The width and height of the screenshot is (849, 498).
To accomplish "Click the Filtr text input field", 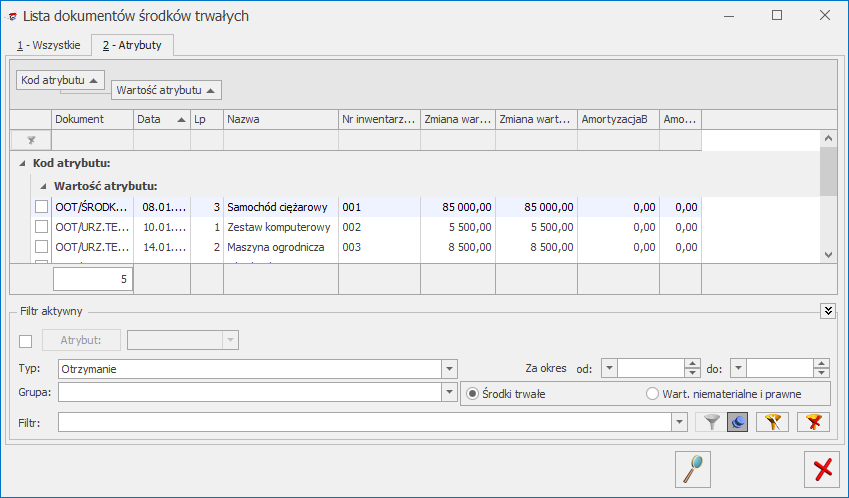I will [365, 423].
